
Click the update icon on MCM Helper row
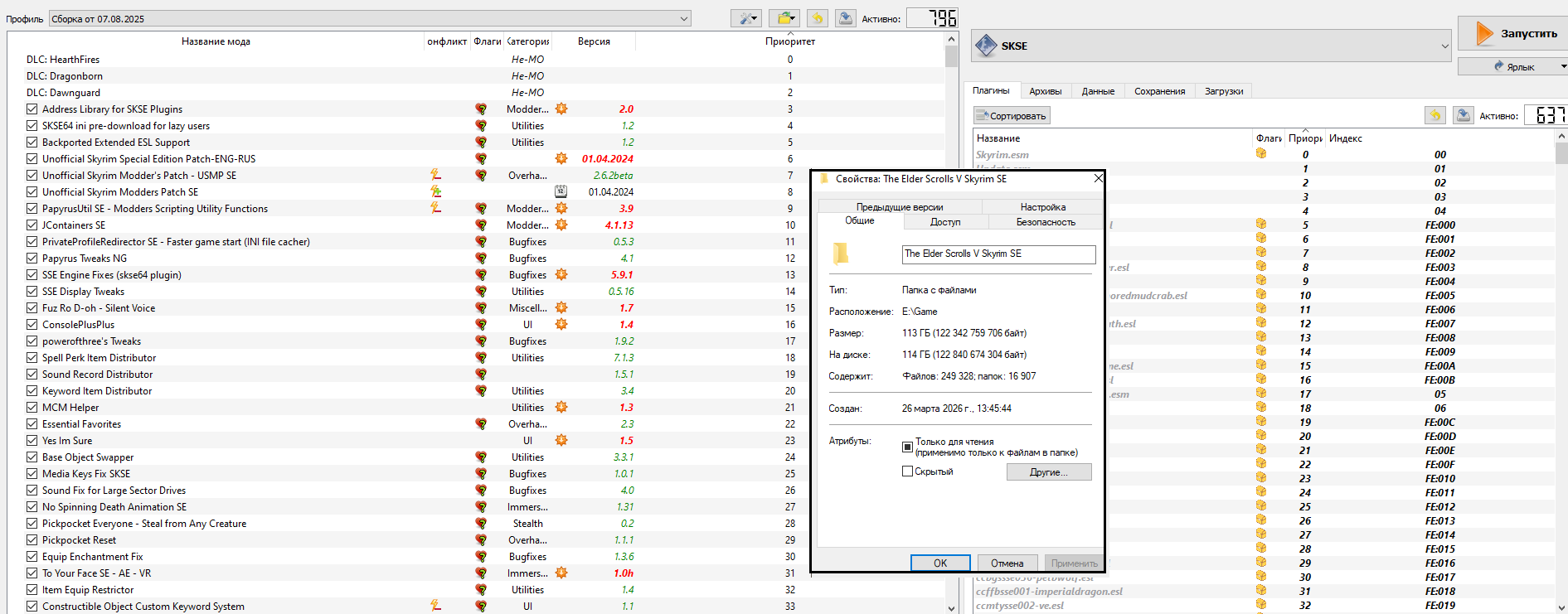pyautogui.click(x=561, y=407)
